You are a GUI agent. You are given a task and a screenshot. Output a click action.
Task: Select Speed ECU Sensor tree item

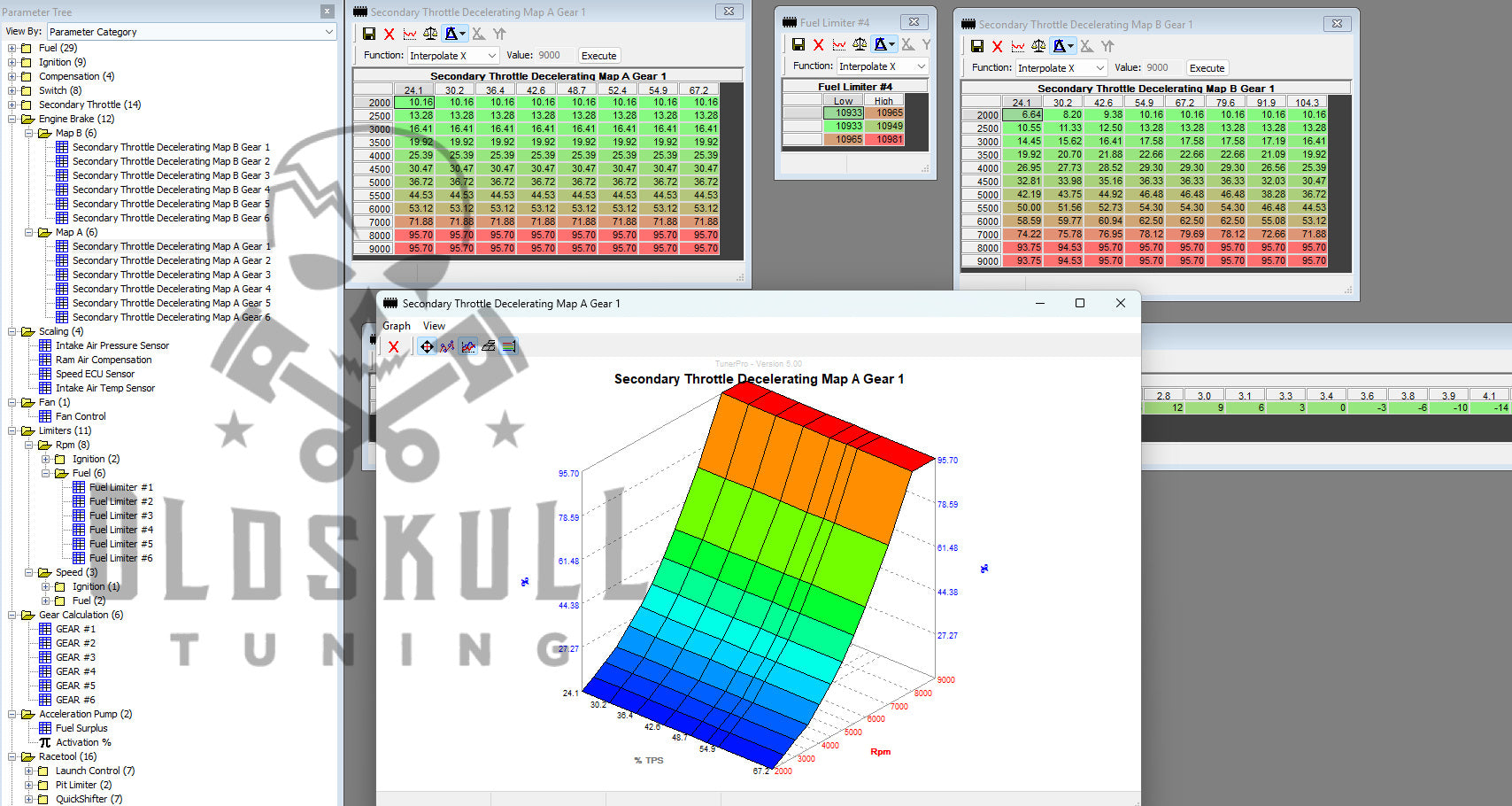coord(95,374)
